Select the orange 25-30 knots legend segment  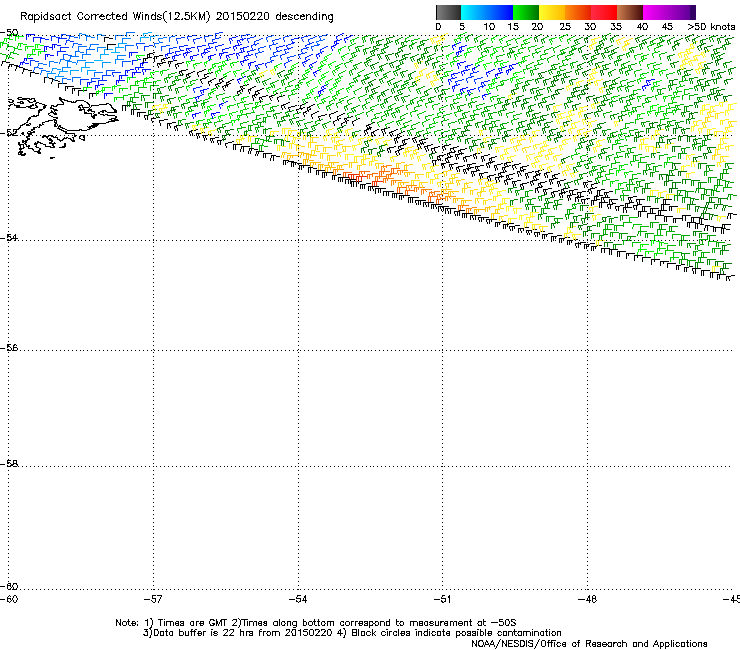coord(578,13)
